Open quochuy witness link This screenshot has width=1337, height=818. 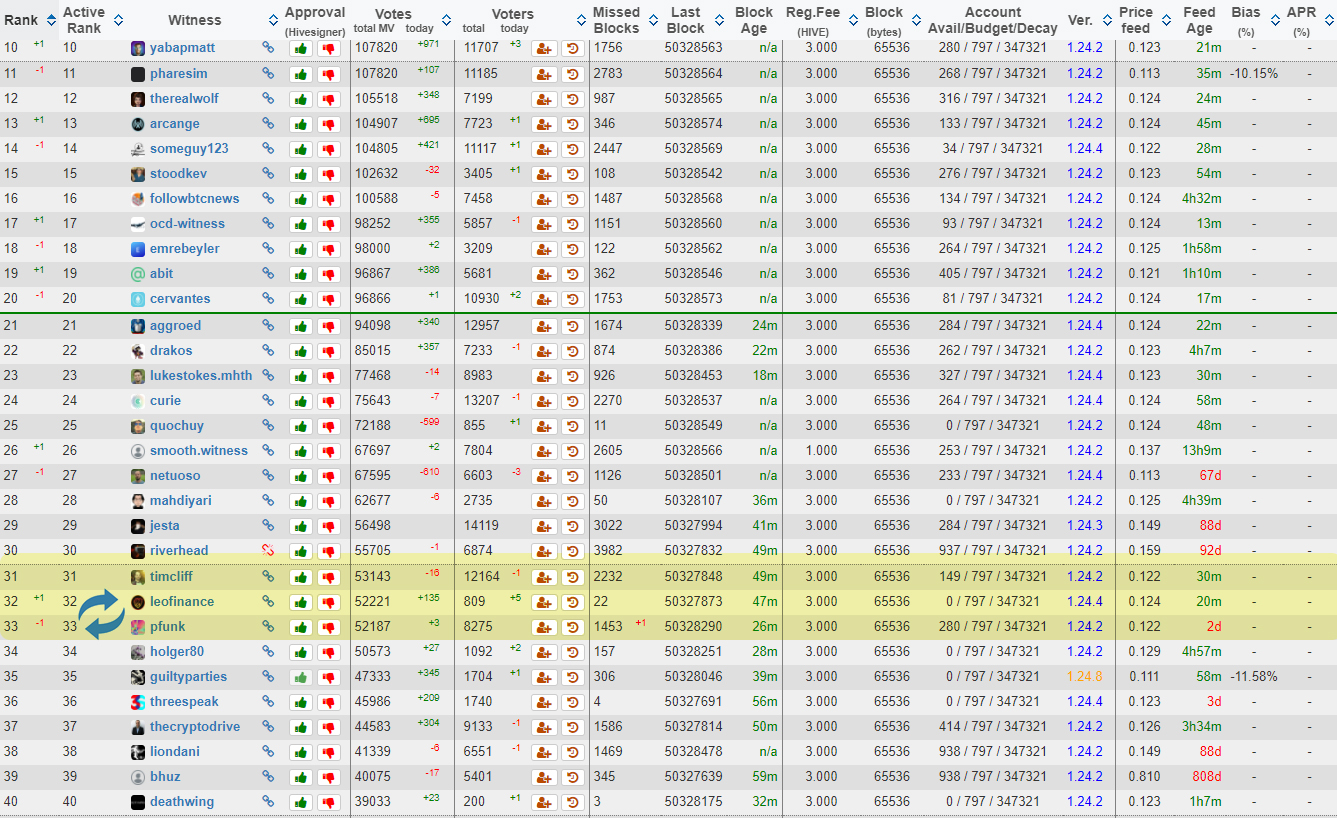pos(177,426)
